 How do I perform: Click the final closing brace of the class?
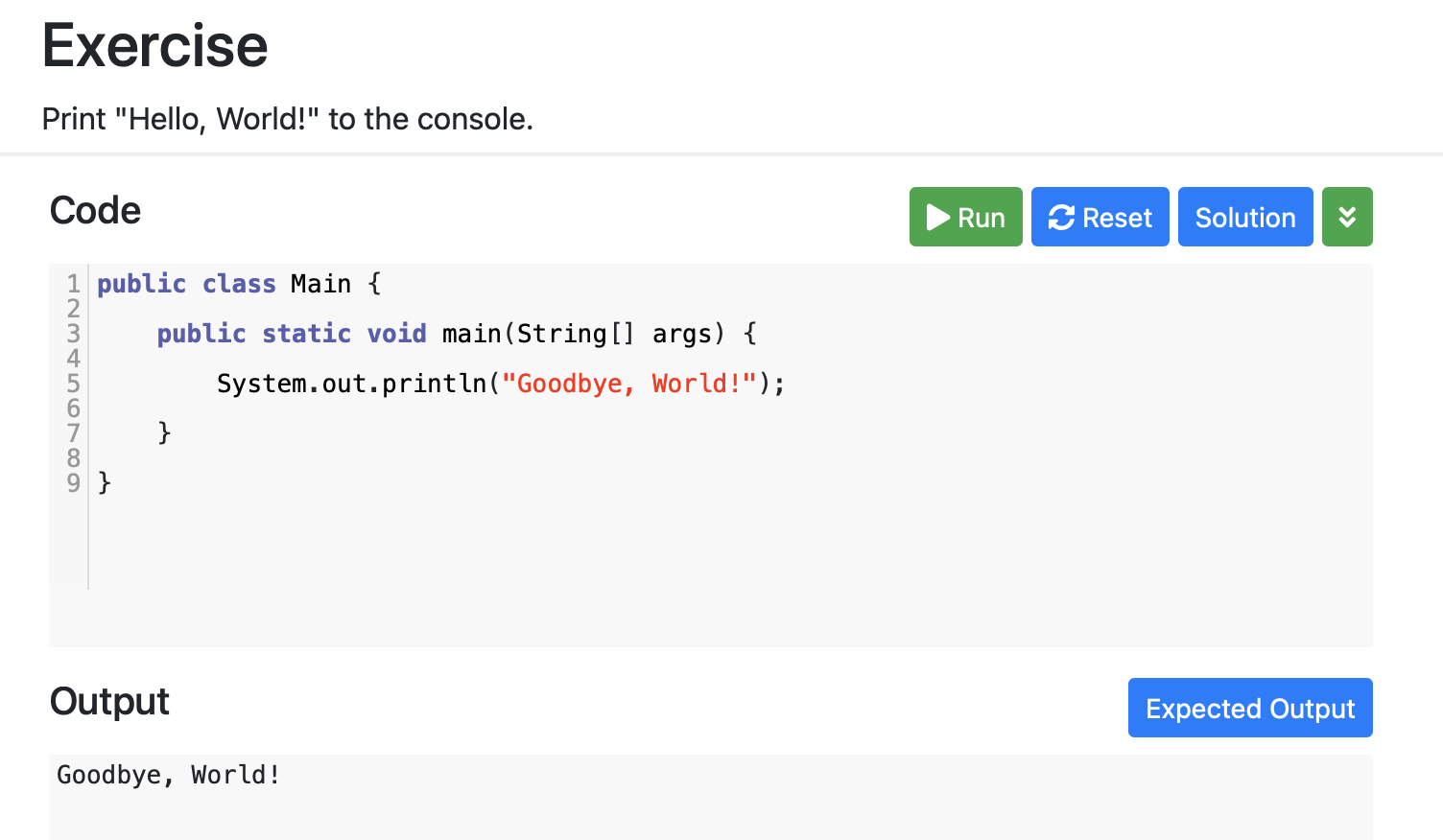click(105, 482)
